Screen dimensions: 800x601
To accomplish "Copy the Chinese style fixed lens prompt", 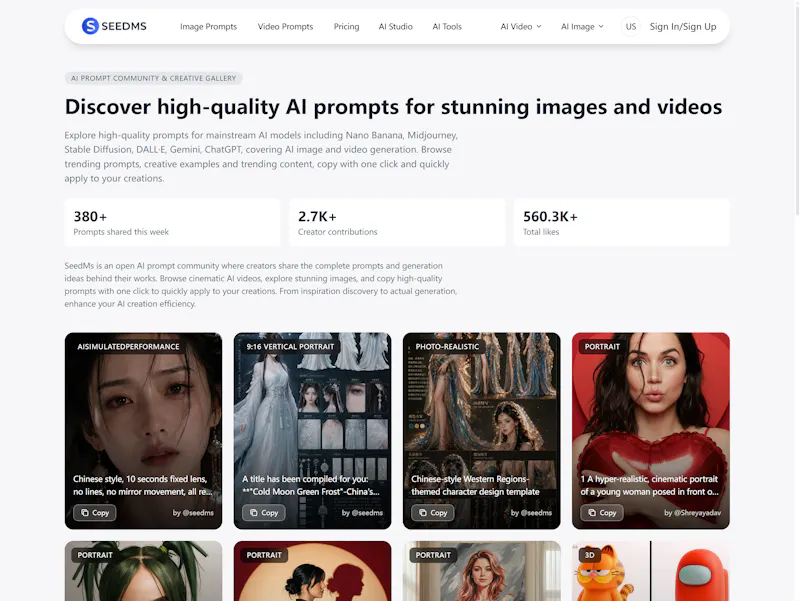I will (94, 513).
